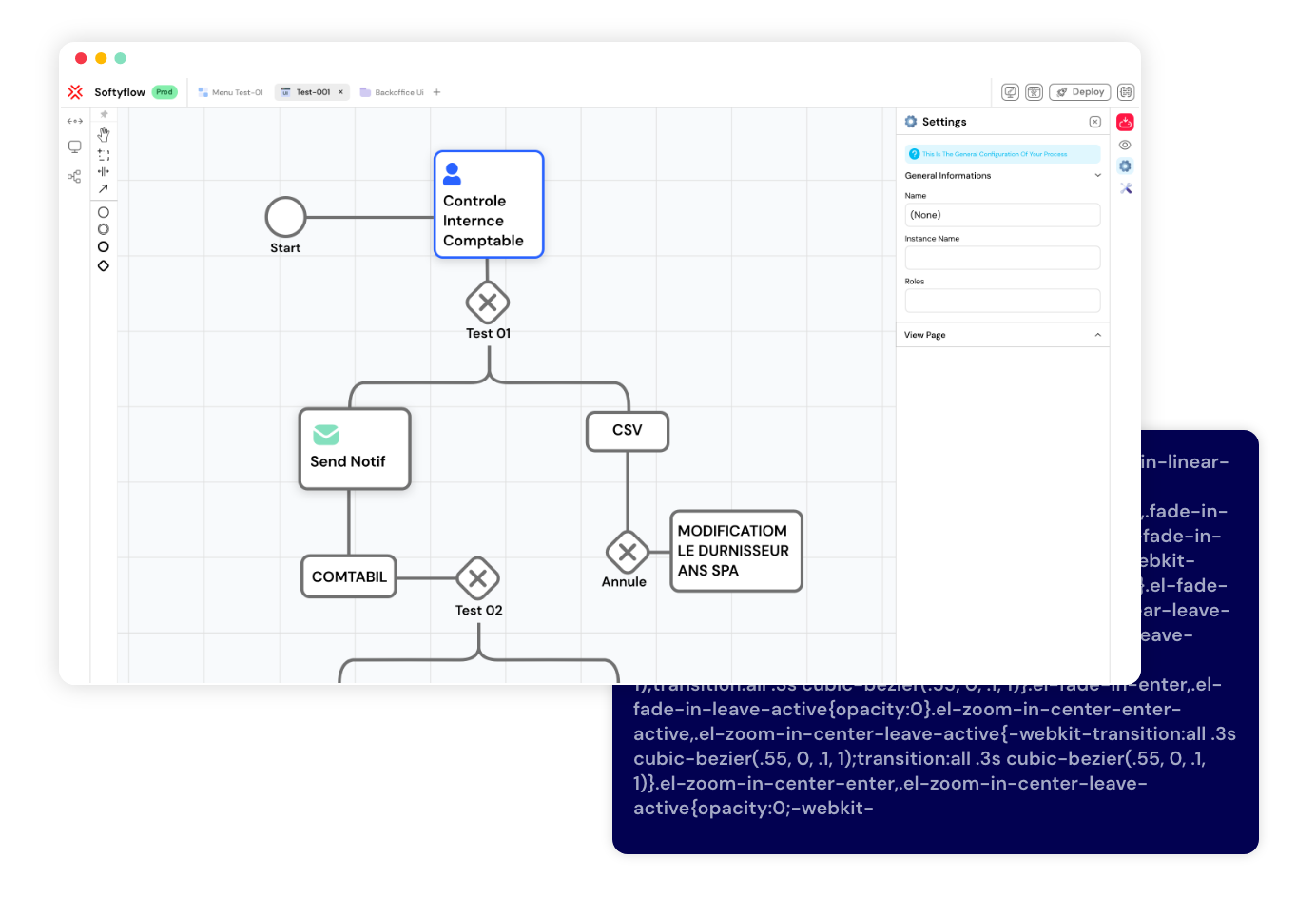Click the Name input field

coord(1002,215)
